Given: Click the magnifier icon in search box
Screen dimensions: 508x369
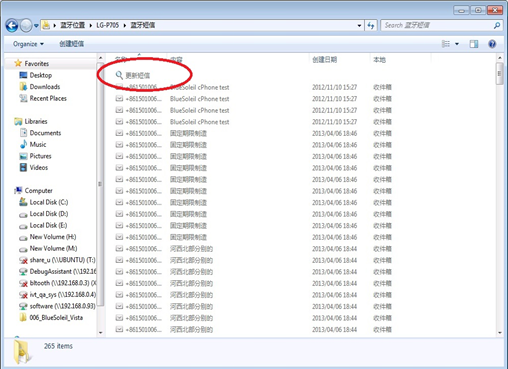Looking at the screenshot, I should coord(497,25).
